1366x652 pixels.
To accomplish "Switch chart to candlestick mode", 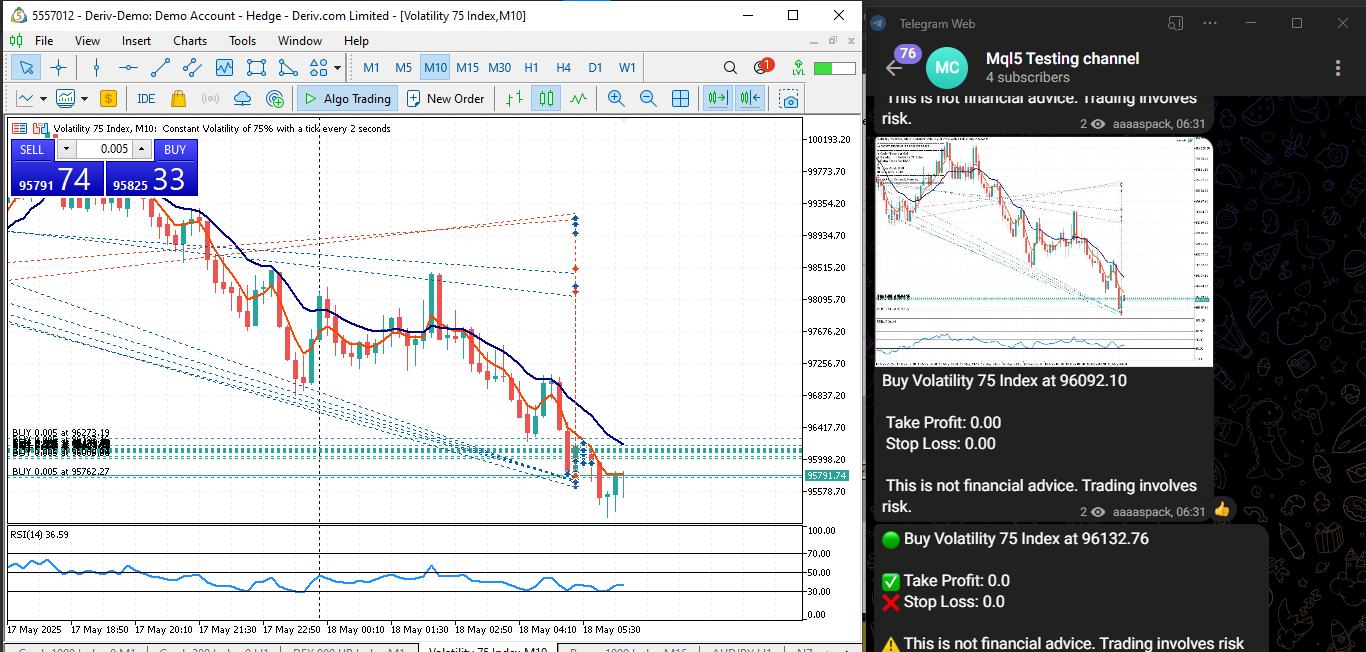I will point(546,99).
